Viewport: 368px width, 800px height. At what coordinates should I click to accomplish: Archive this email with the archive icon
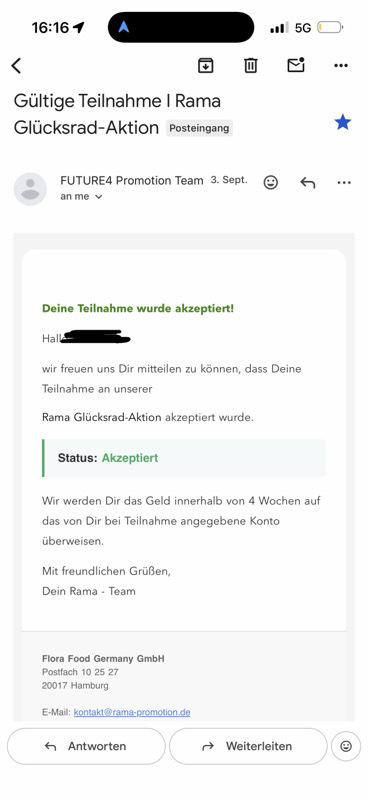(205, 65)
